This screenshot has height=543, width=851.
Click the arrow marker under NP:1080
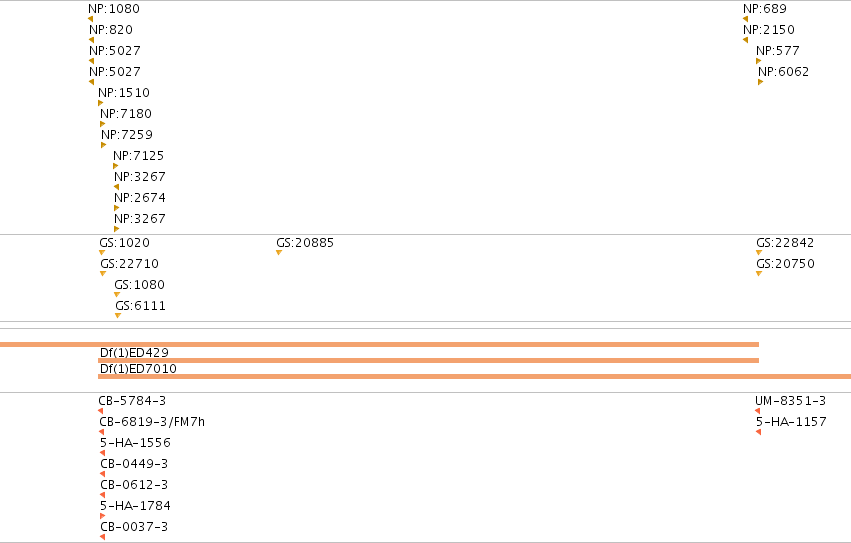coord(90,19)
